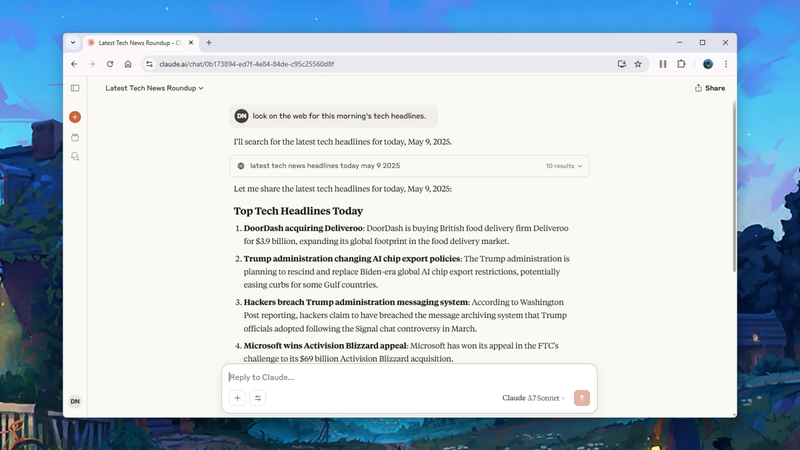Open the chats history icon in sidebar

[75, 156]
